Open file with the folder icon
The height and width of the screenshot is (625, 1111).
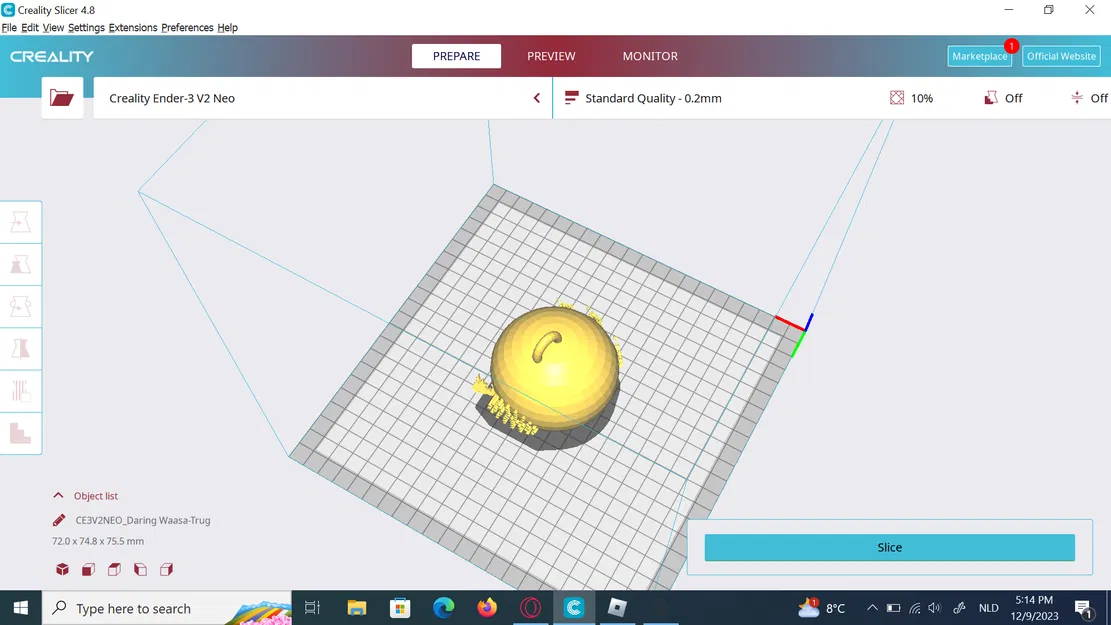(62, 98)
